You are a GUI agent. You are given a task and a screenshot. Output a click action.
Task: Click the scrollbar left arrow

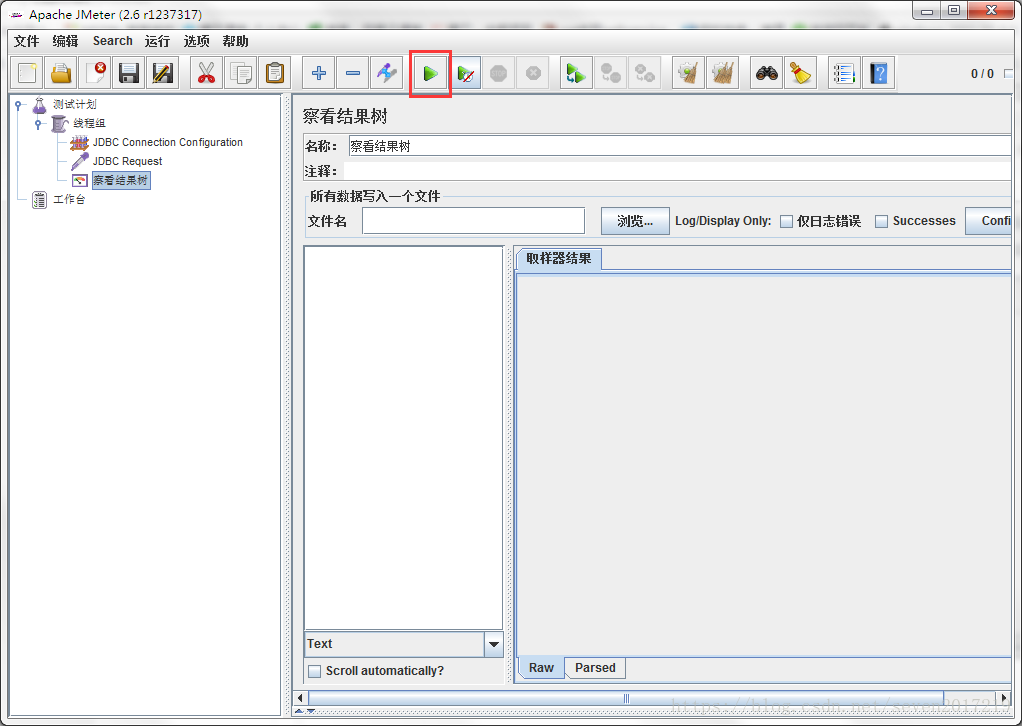[300, 698]
